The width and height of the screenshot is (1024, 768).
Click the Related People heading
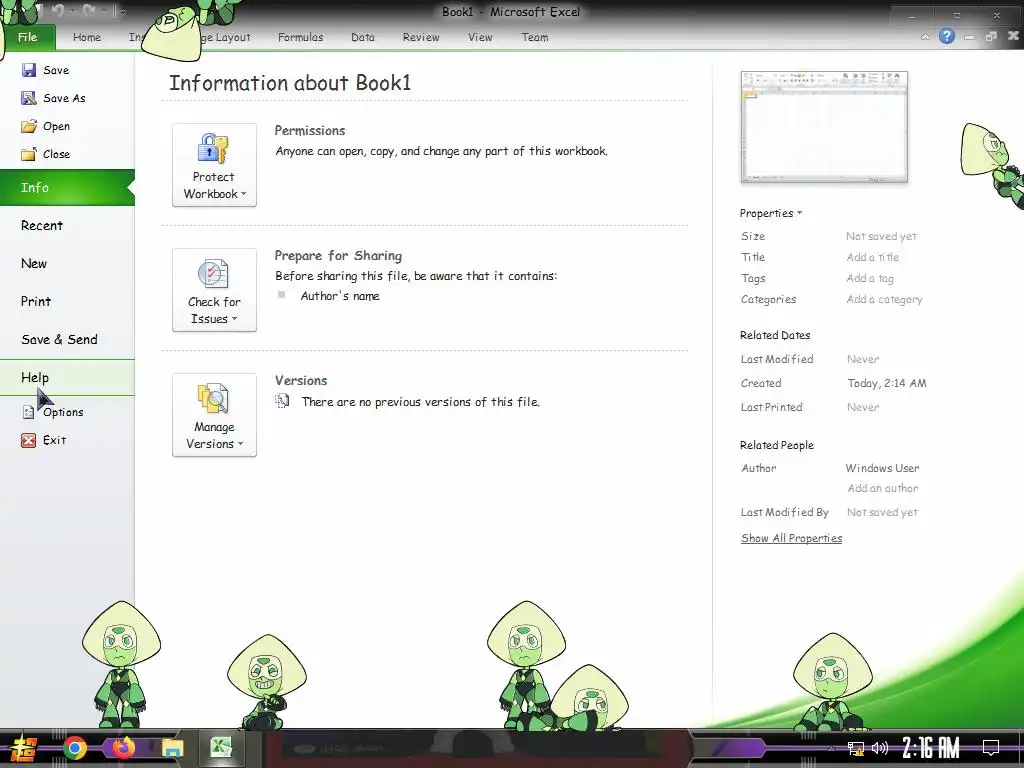(x=776, y=445)
